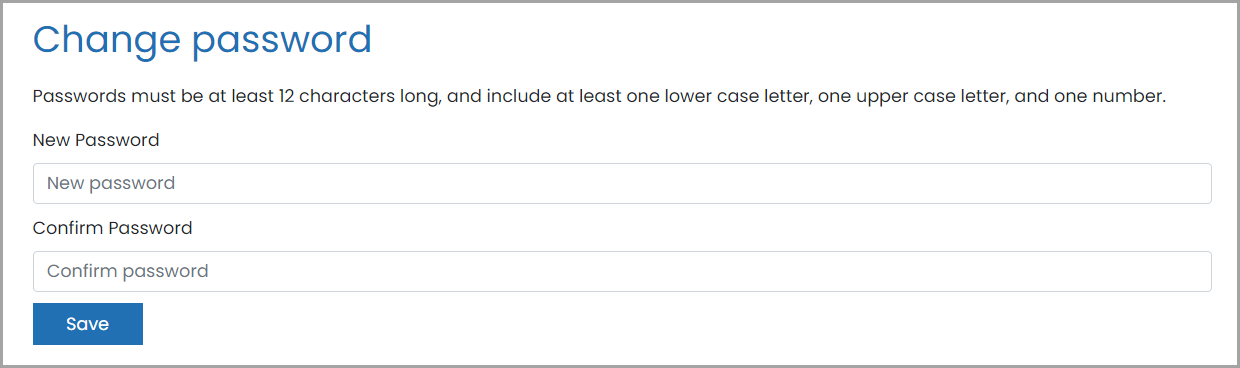Activate the field for confirming the password
1240x368 pixels.
point(622,272)
